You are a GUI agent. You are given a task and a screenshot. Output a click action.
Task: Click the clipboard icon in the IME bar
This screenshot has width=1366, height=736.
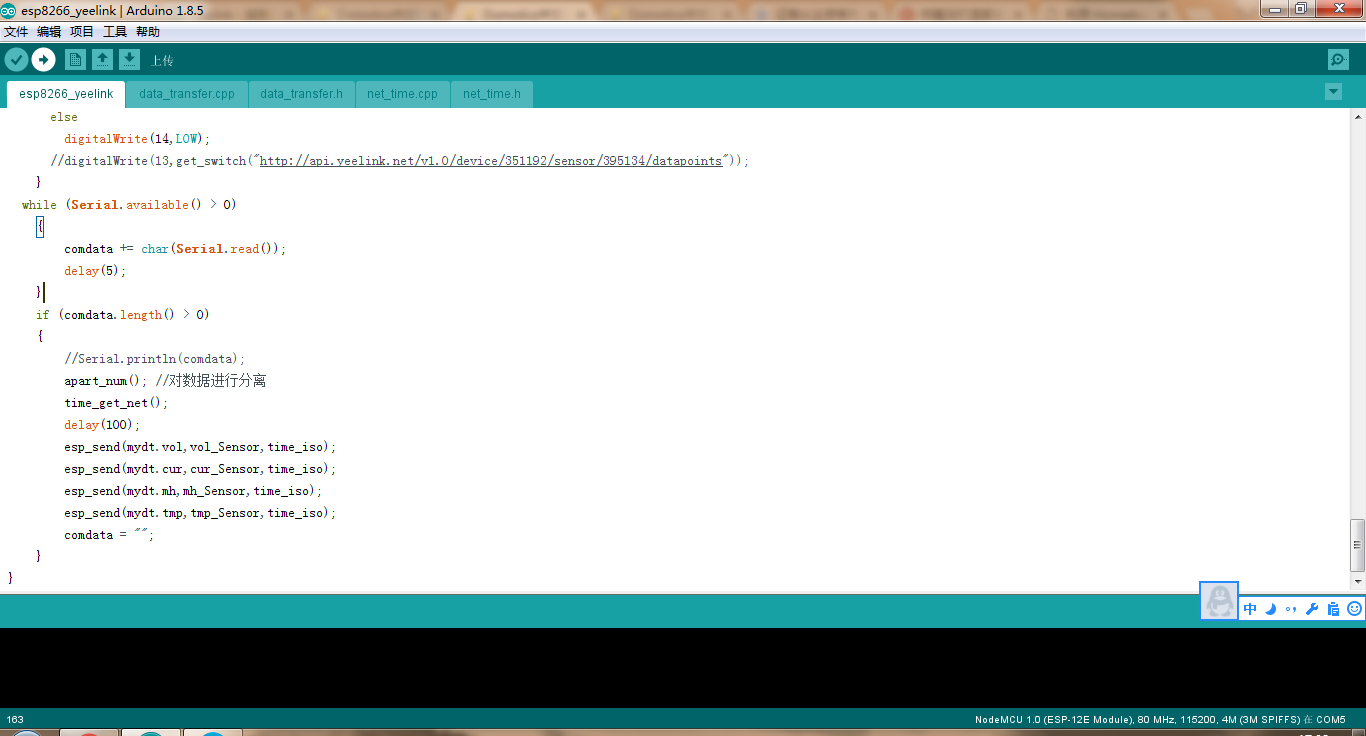[1333, 609]
